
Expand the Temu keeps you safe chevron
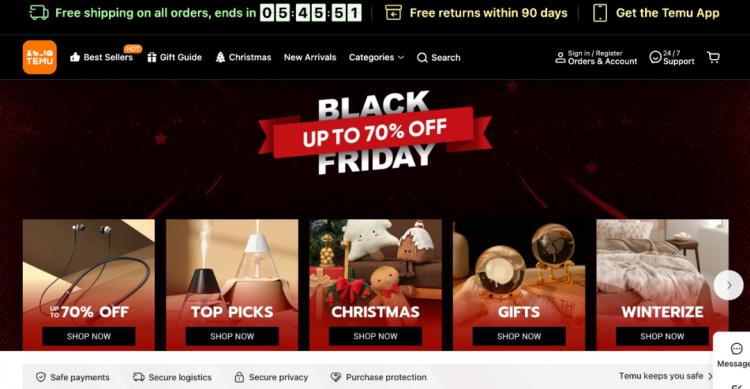click(710, 377)
